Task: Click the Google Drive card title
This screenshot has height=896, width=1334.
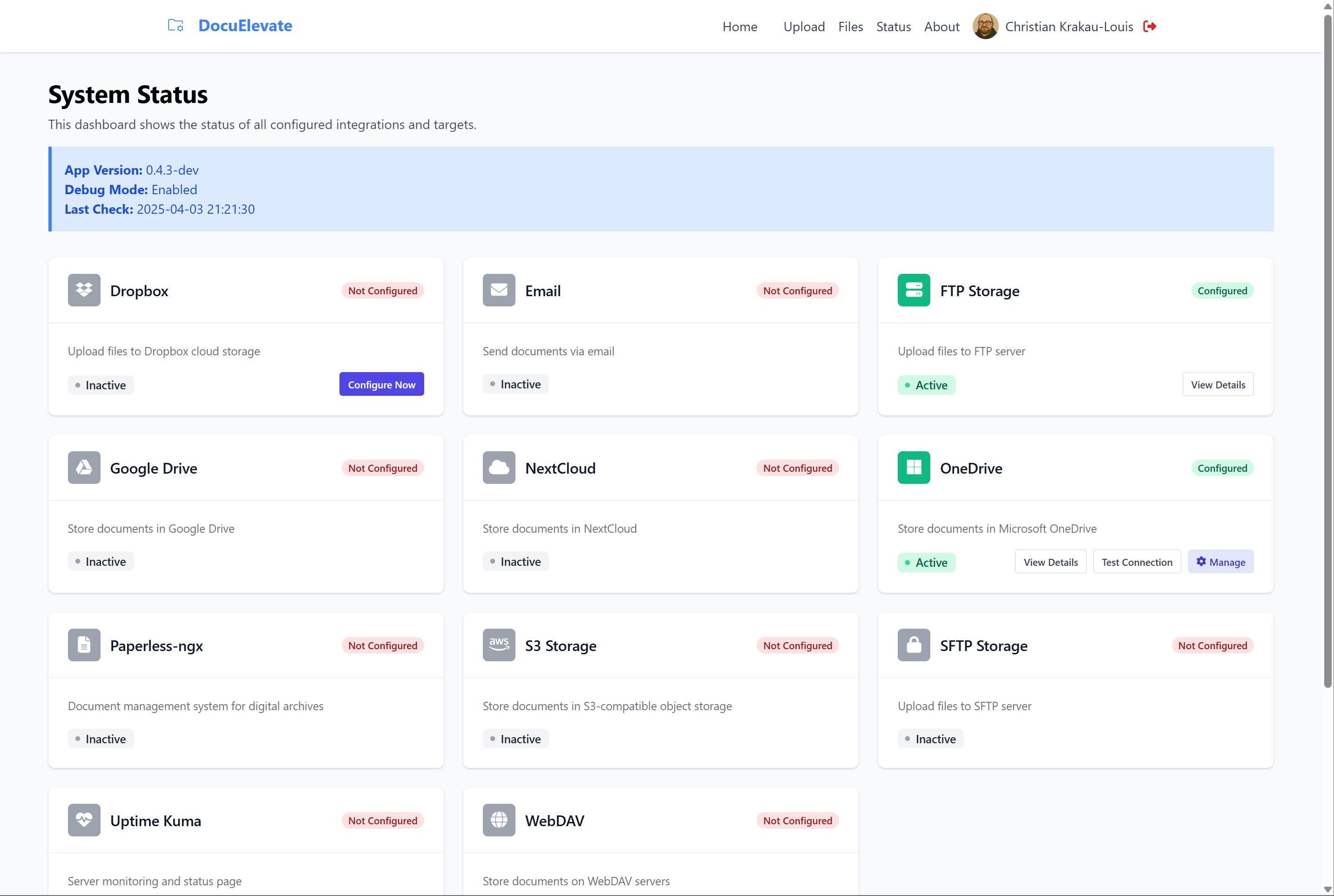Action: (x=154, y=468)
